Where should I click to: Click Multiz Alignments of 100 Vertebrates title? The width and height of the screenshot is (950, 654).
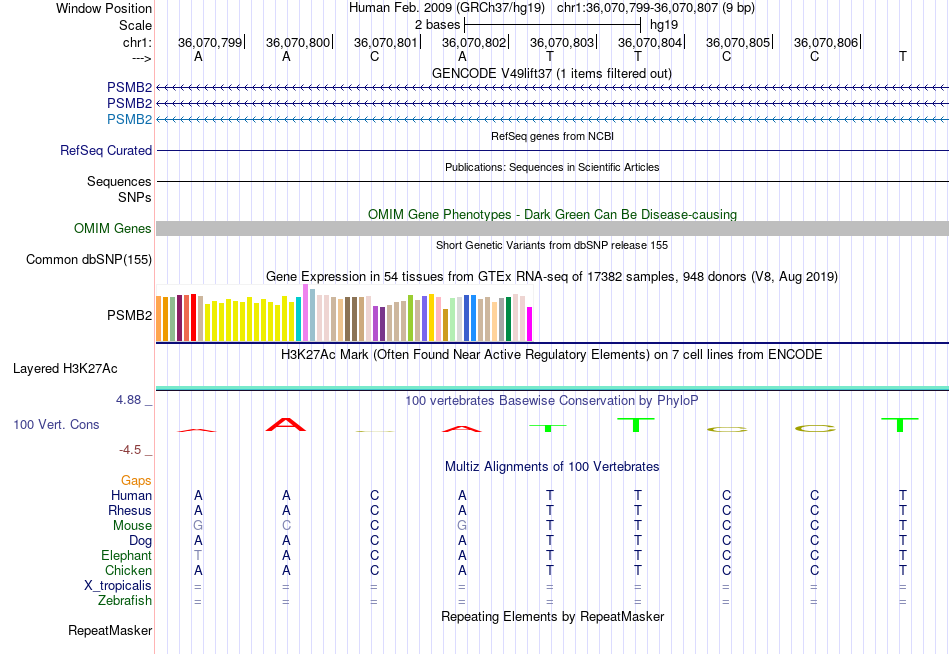[552, 466]
